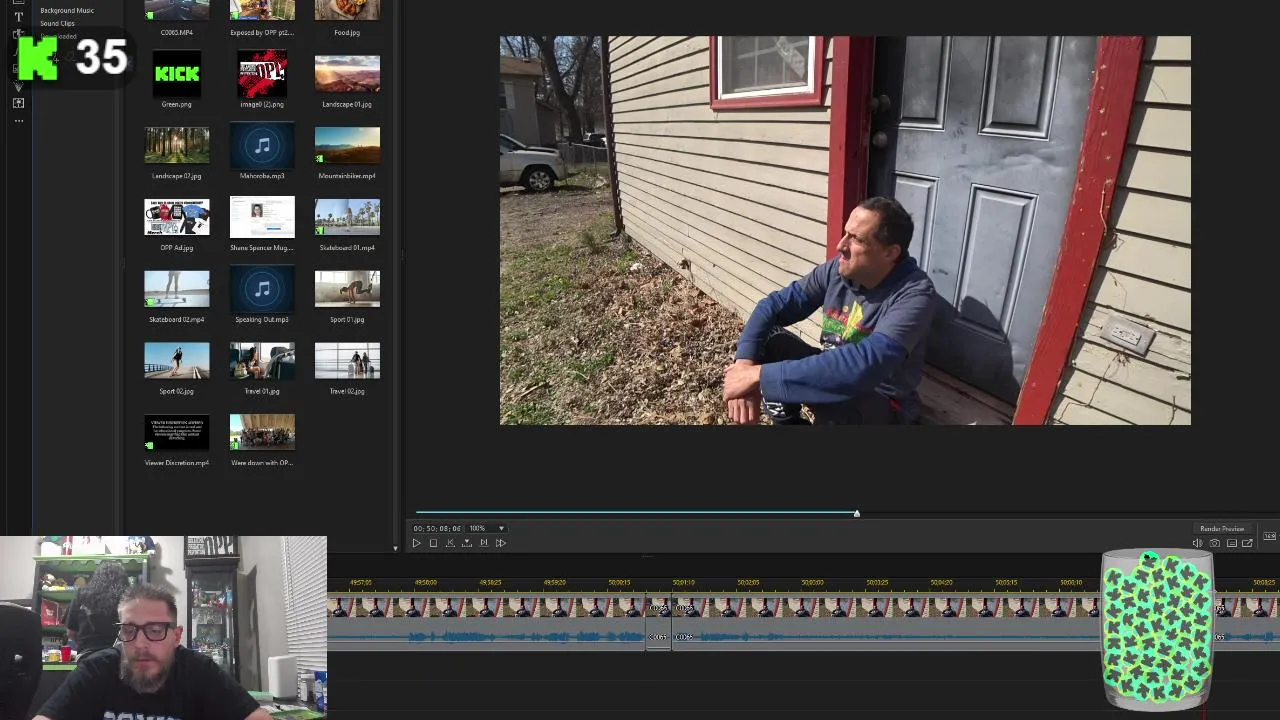Viewport: 1280px width, 720px height.
Task: Select the green KICK Green.png thumbnail
Action: pyautogui.click(x=177, y=73)
